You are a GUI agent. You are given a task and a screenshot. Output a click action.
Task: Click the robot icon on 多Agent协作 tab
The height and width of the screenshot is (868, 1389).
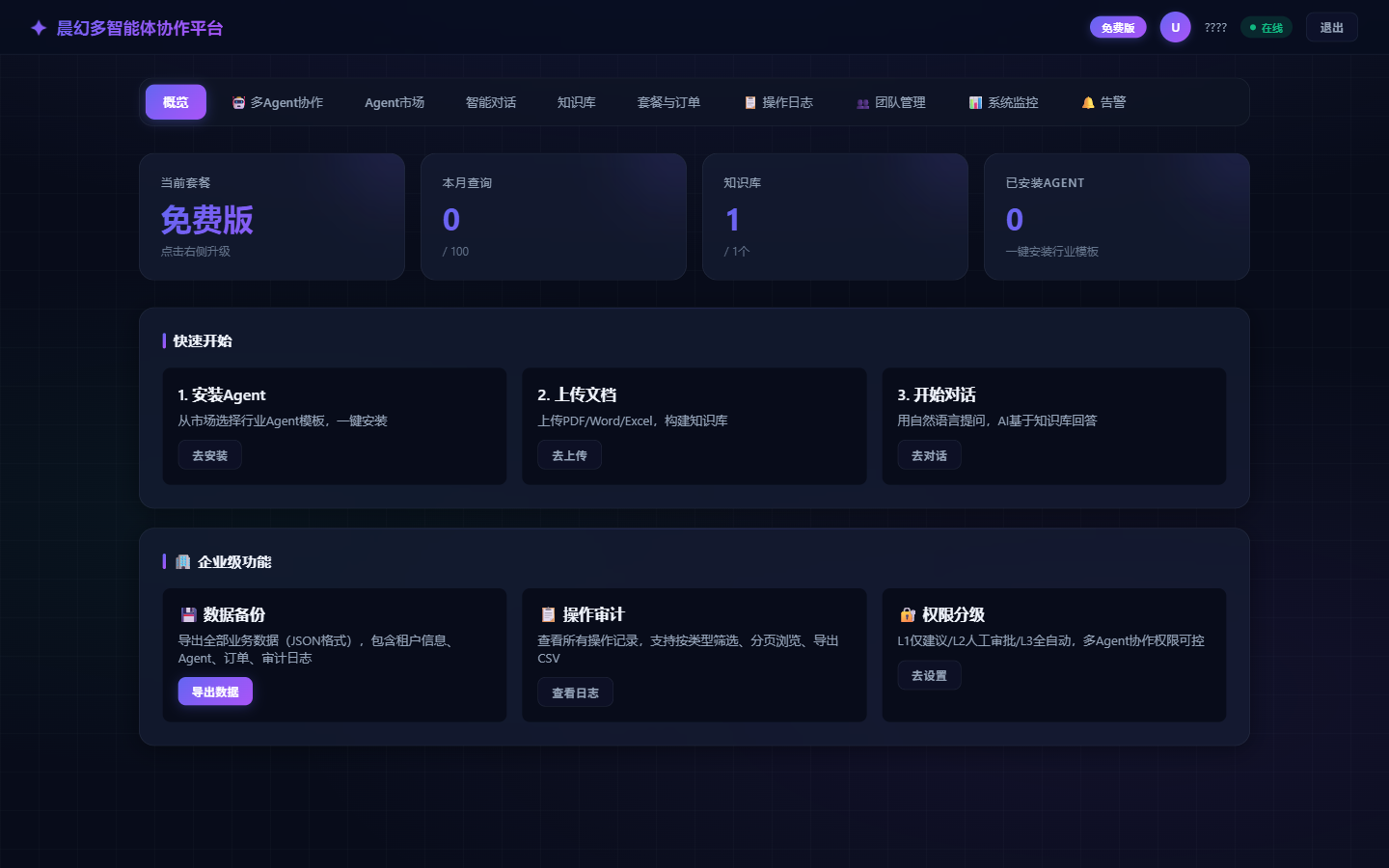pos(238,102)
